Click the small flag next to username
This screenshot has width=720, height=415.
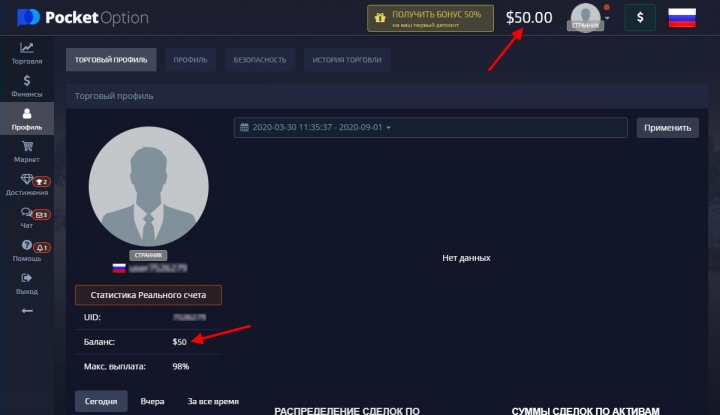click(x=119, y=268)
